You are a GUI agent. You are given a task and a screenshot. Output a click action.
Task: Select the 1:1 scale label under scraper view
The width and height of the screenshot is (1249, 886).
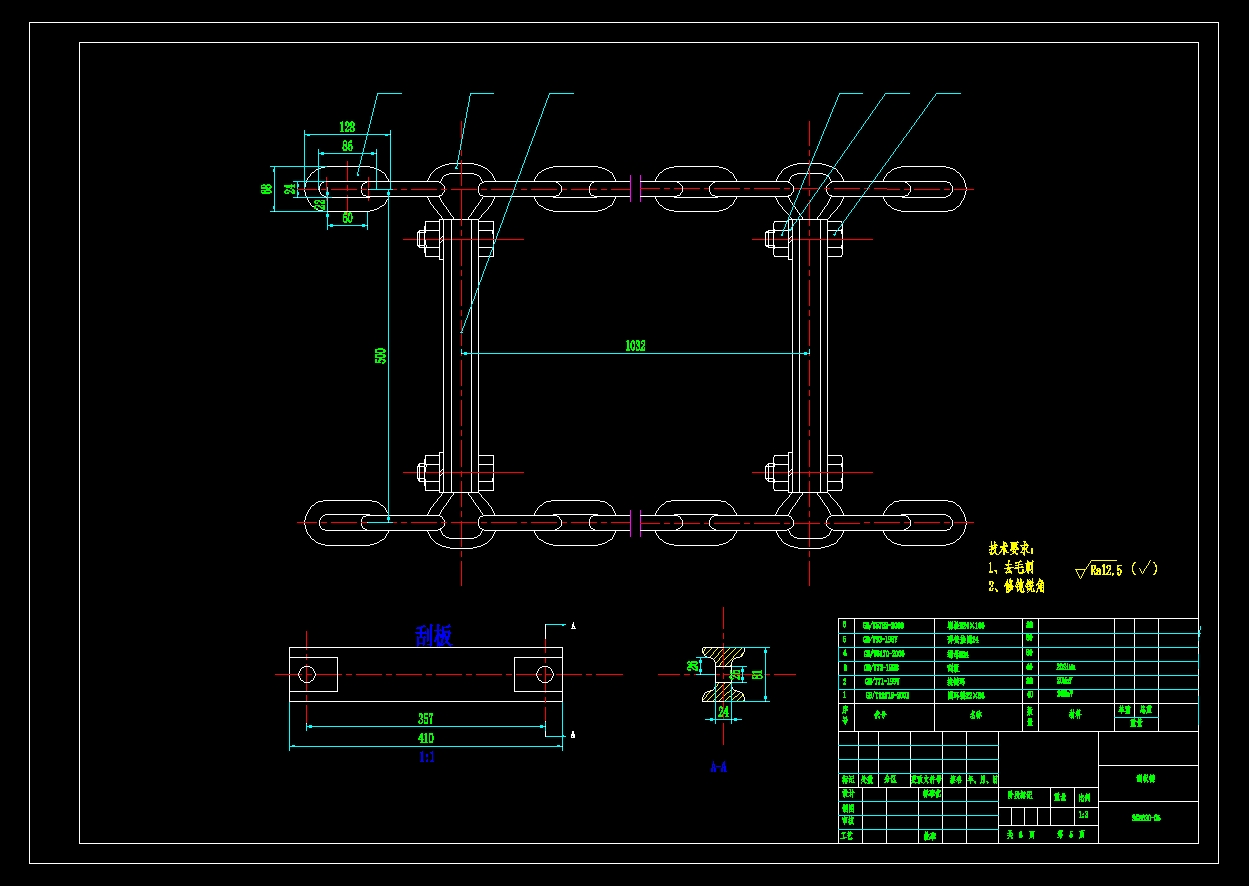[x=426, y=758]
